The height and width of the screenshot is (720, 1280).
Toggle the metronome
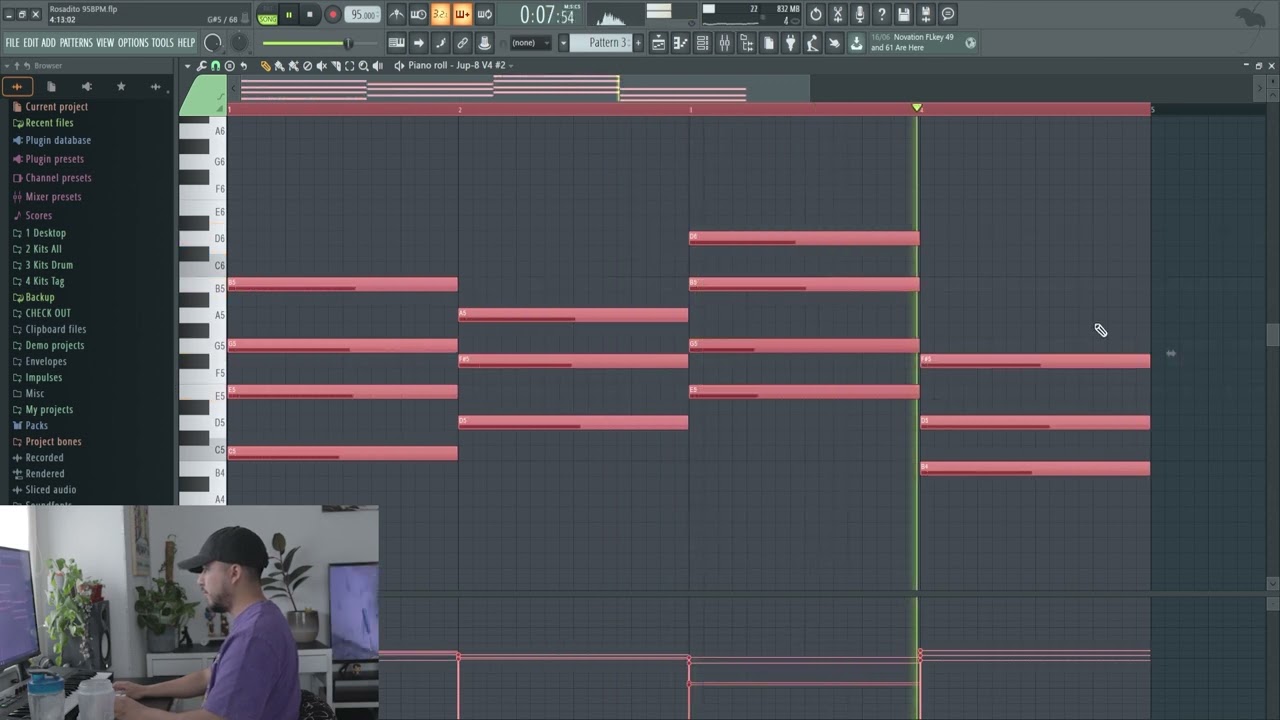398,14
